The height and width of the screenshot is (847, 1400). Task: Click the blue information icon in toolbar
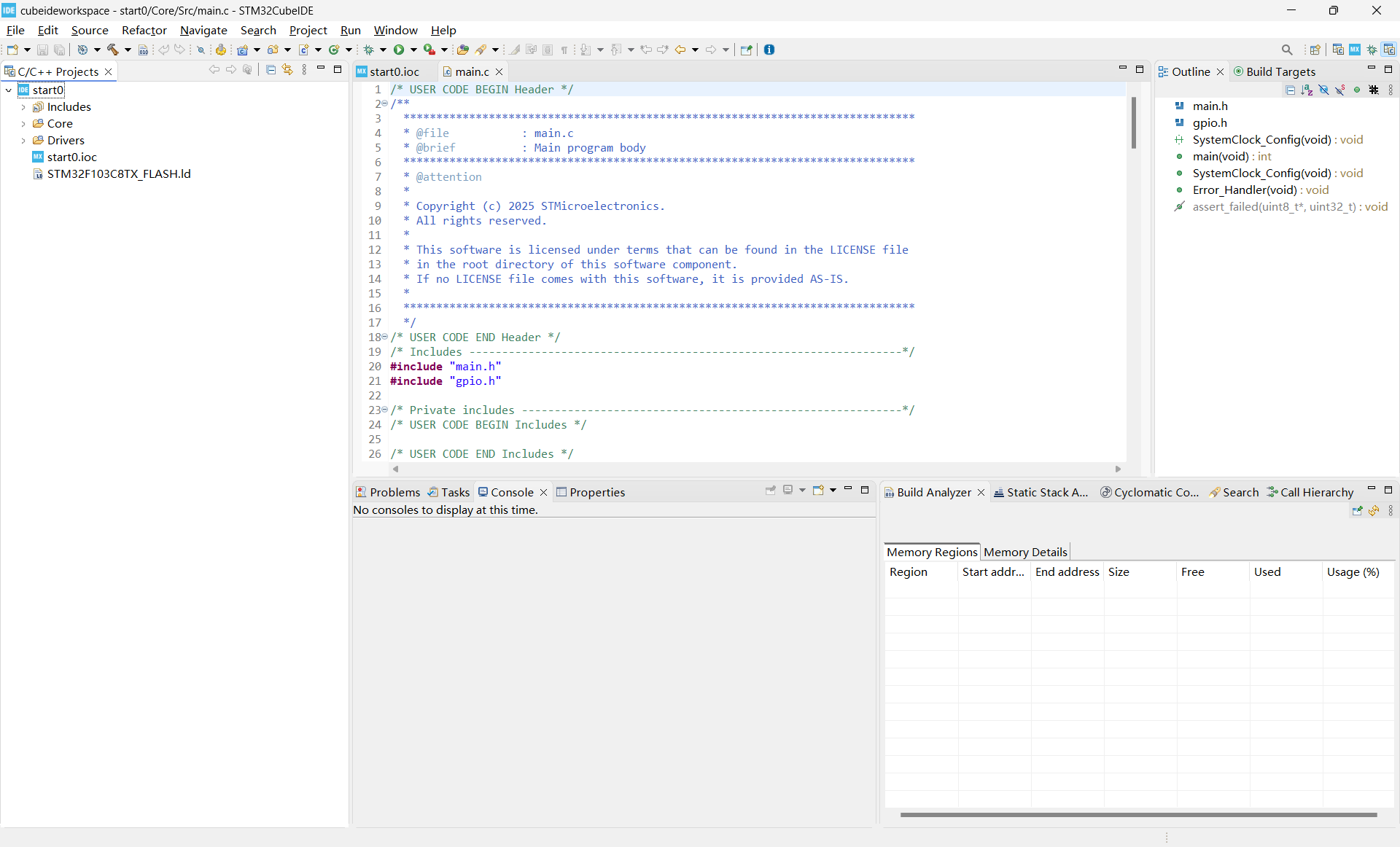click(769, 50)
